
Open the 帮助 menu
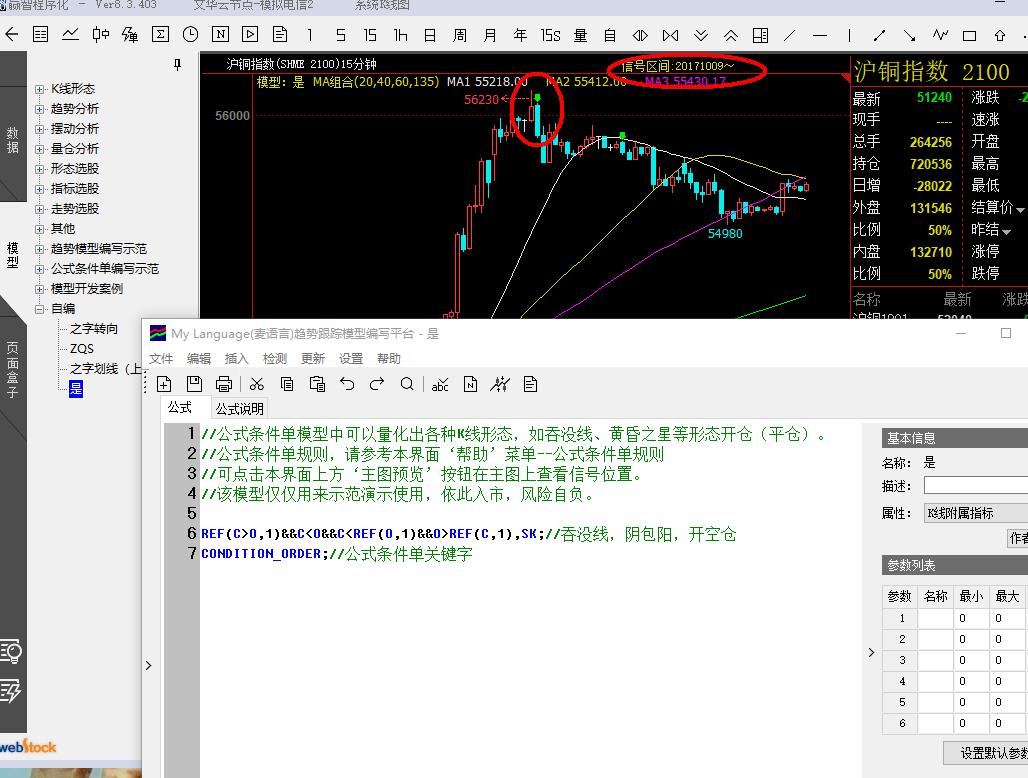(x=389, y=359)
